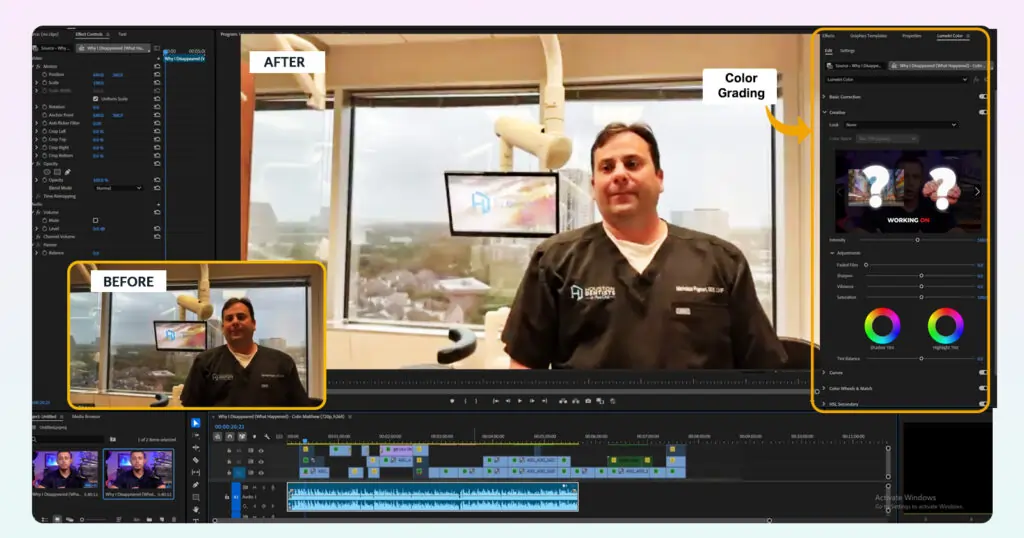1024x538 pixels.
Task: Open the Blend Mode dropdown
Action: pos(118,188)
